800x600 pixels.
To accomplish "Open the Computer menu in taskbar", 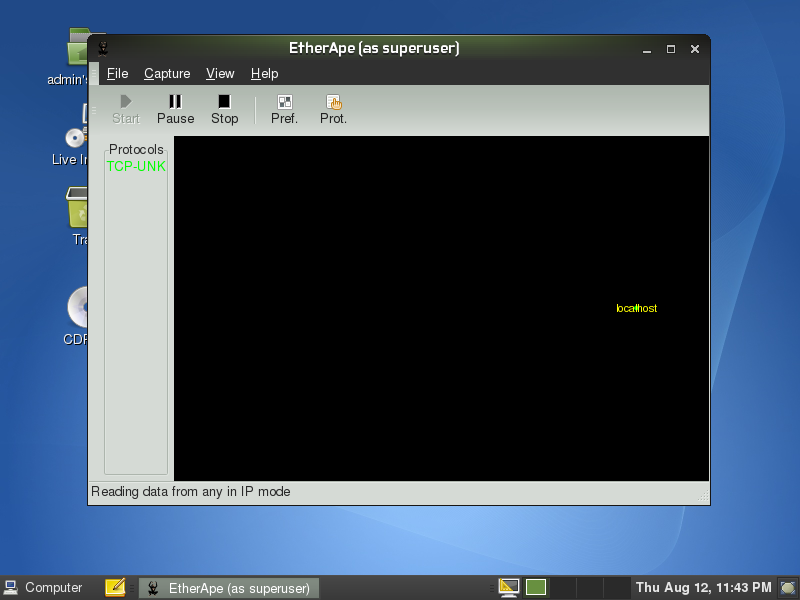I will 43,587.
